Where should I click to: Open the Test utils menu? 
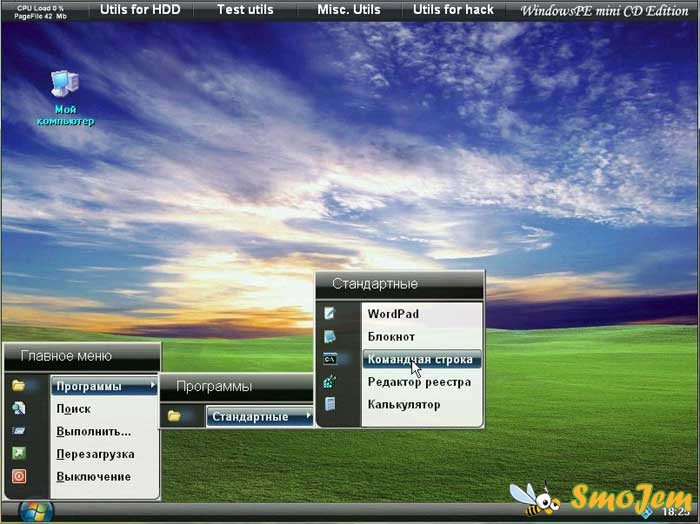click(x=245, y=10)
